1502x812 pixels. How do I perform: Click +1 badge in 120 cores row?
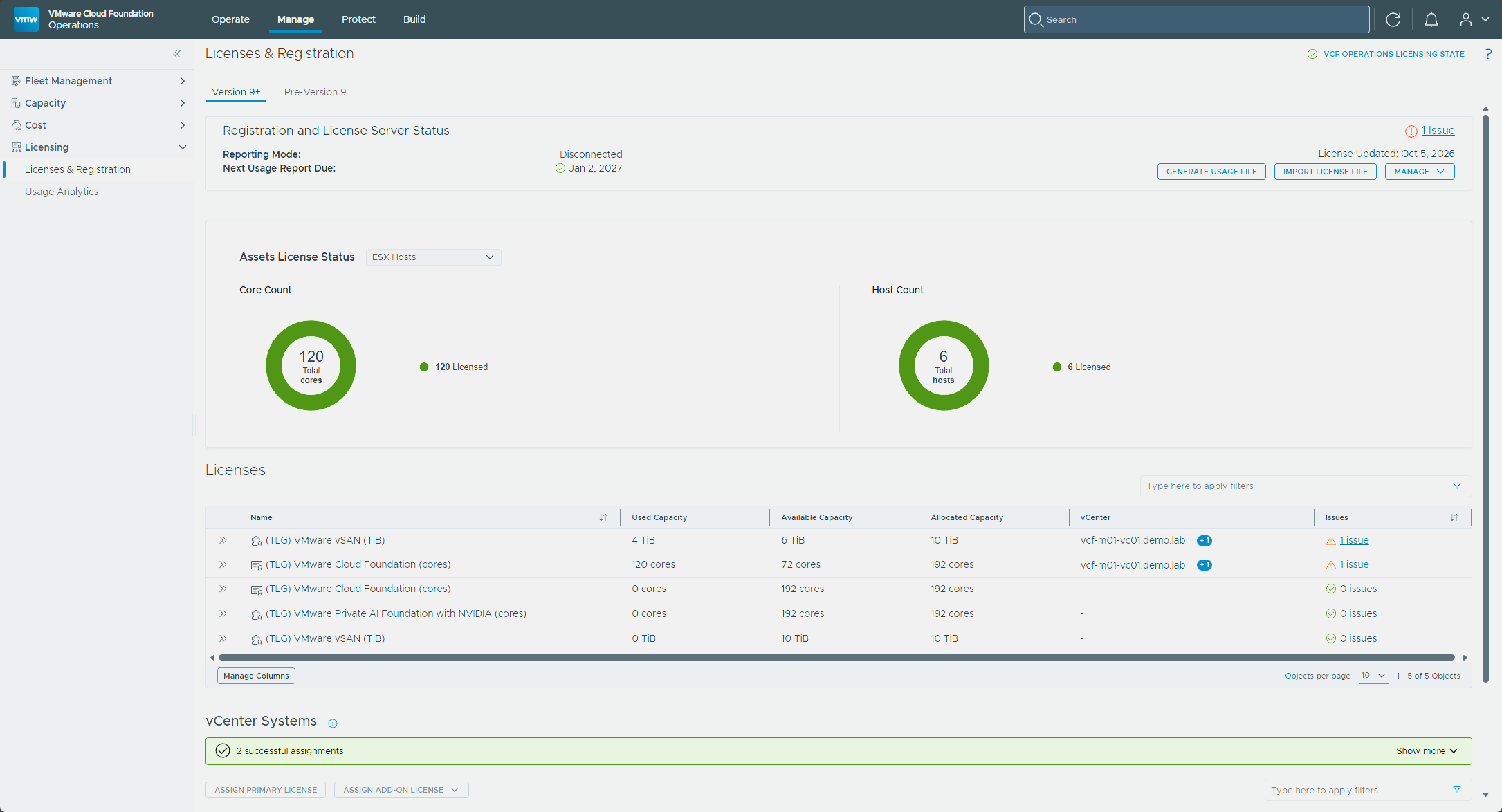(1205, 565)
